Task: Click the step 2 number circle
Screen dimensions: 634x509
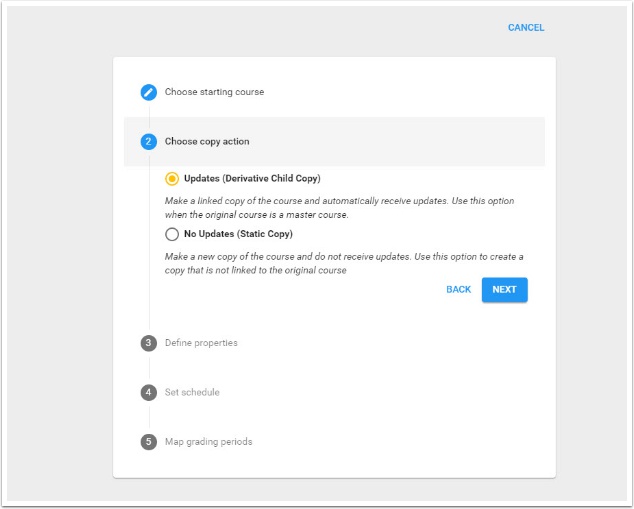Action: tap(149, 142)
